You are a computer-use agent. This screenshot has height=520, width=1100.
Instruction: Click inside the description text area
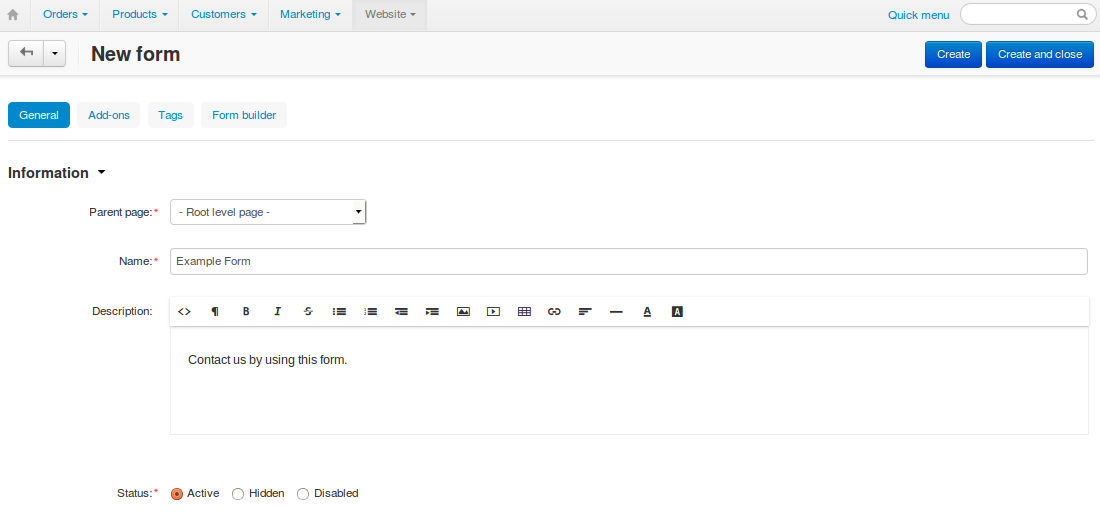pos(629,380)
